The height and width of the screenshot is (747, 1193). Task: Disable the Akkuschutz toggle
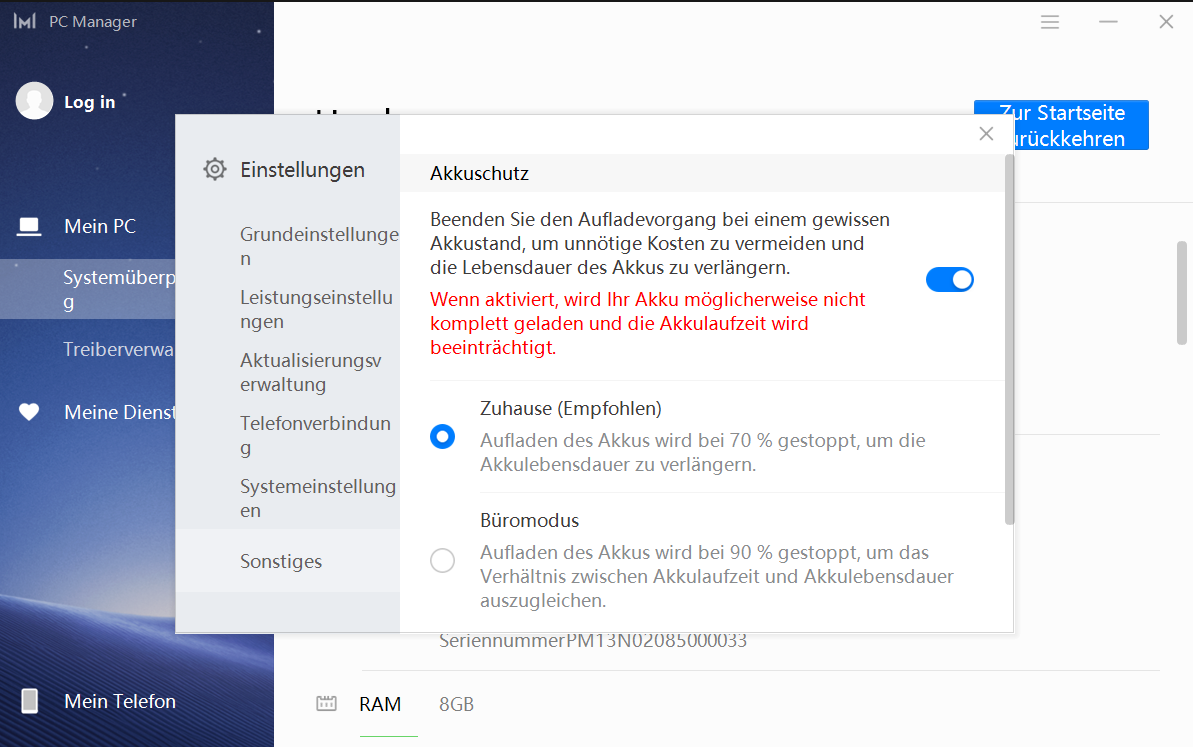(949, 279)
